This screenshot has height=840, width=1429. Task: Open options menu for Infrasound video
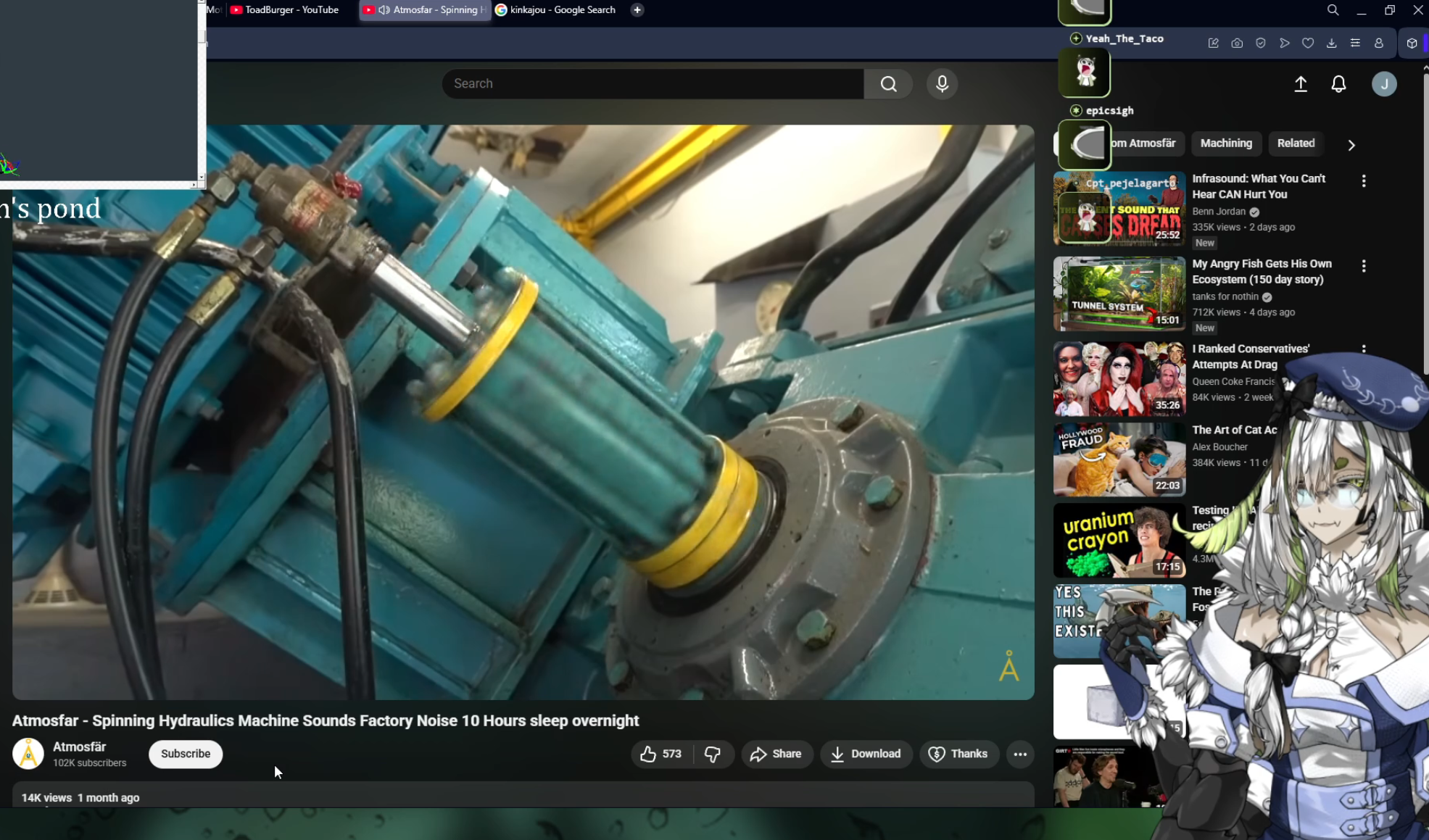1364,181
